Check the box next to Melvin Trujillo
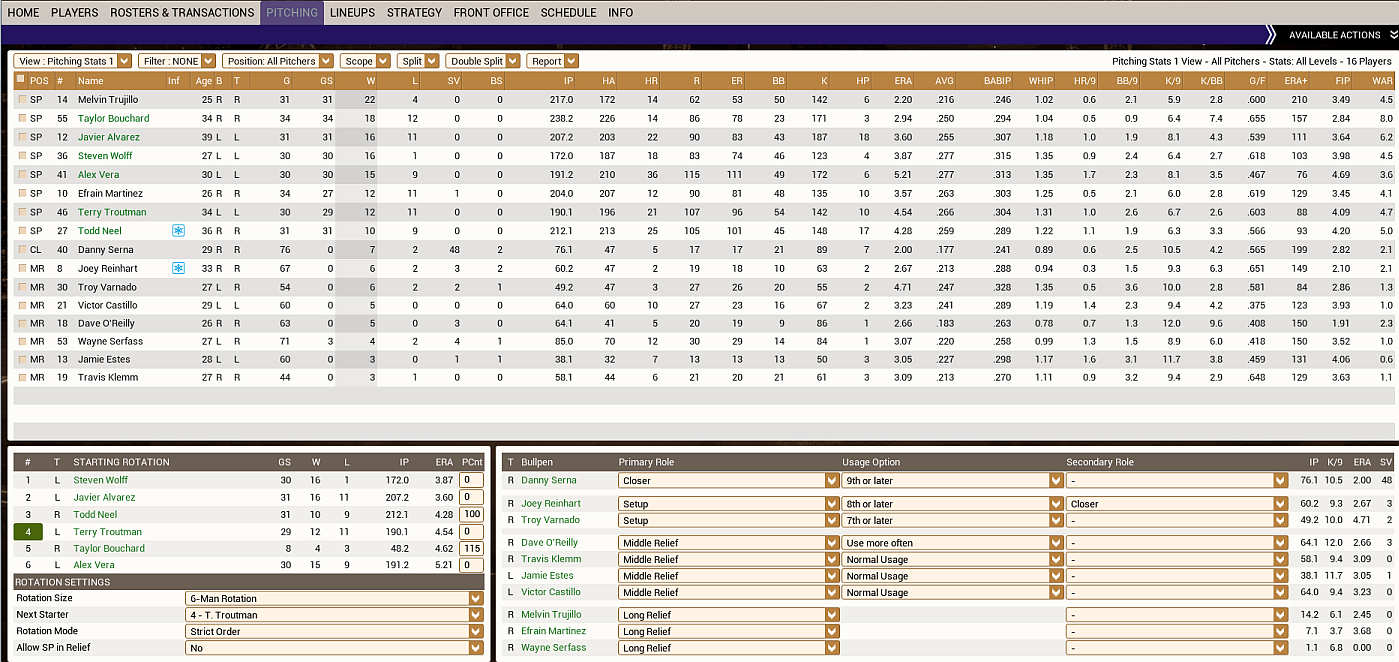 pyautogui.click(x=22, y=100)
